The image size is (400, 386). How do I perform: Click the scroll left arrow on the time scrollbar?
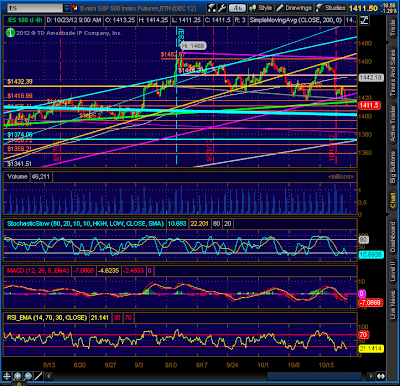coord(49,376)
